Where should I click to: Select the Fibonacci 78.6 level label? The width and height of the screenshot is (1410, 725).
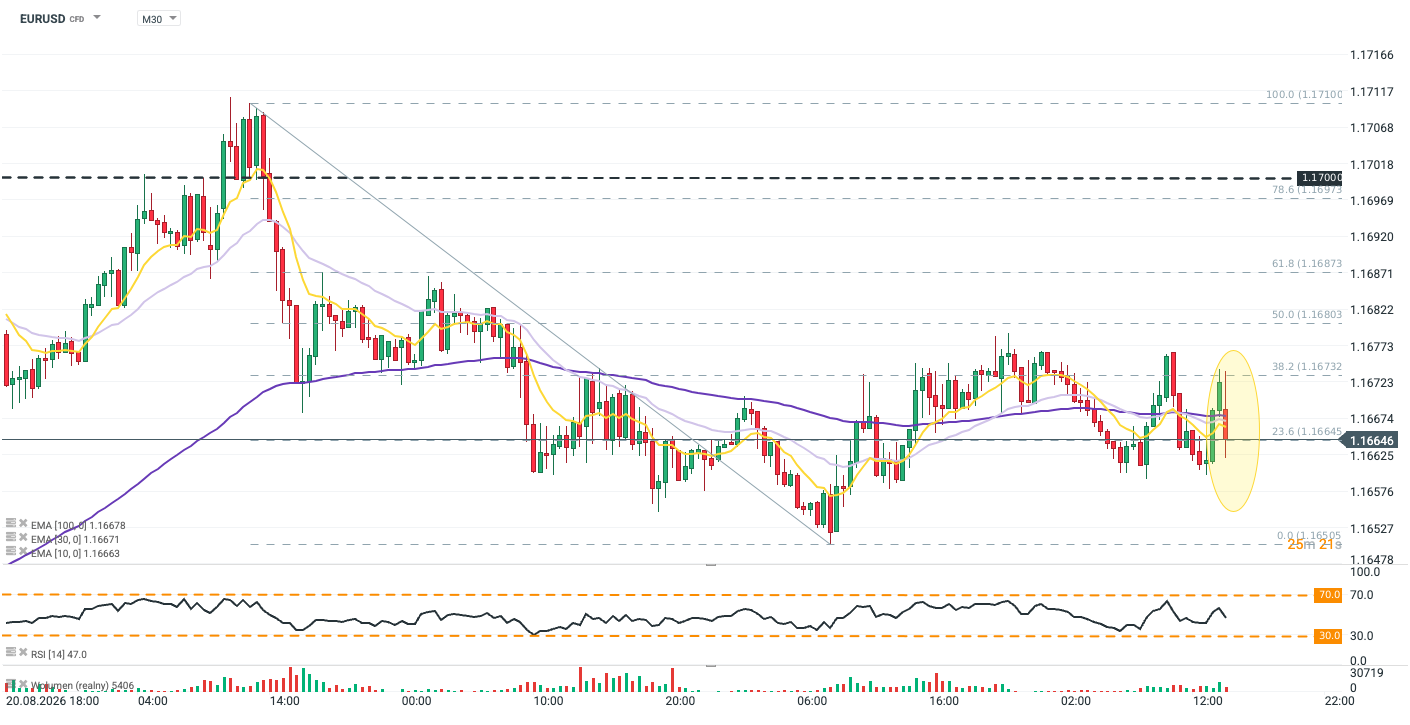1307,189
